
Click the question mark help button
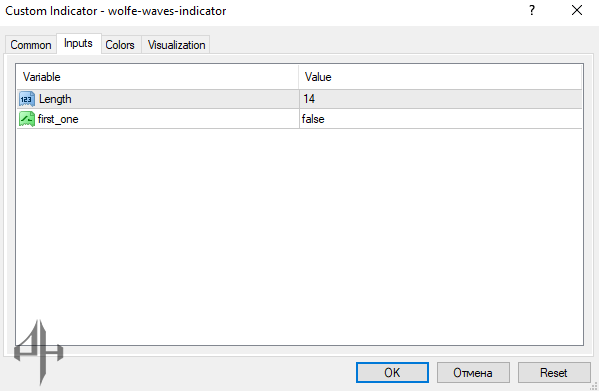point(532,10)
